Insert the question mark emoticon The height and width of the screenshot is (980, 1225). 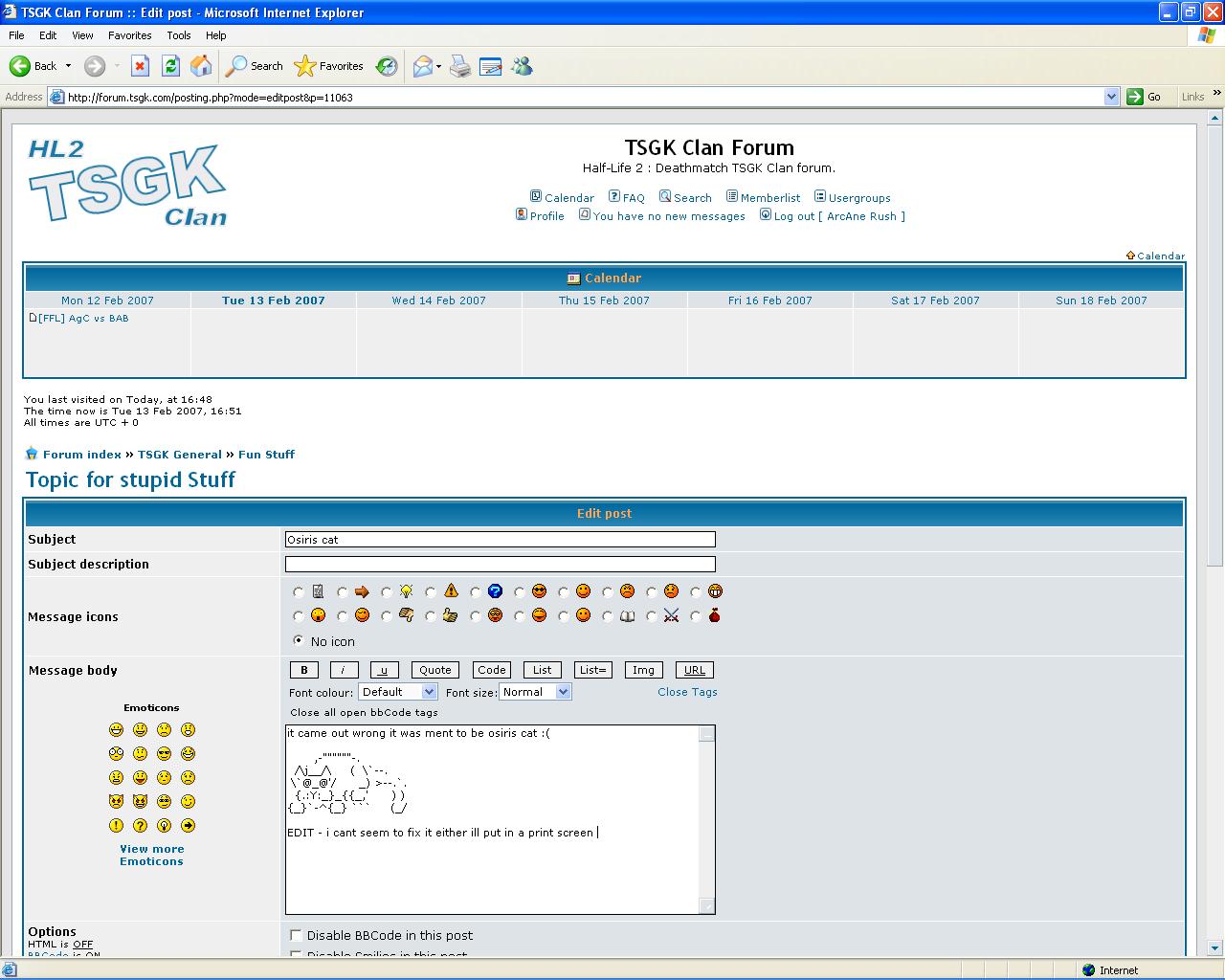pos(140,825)
